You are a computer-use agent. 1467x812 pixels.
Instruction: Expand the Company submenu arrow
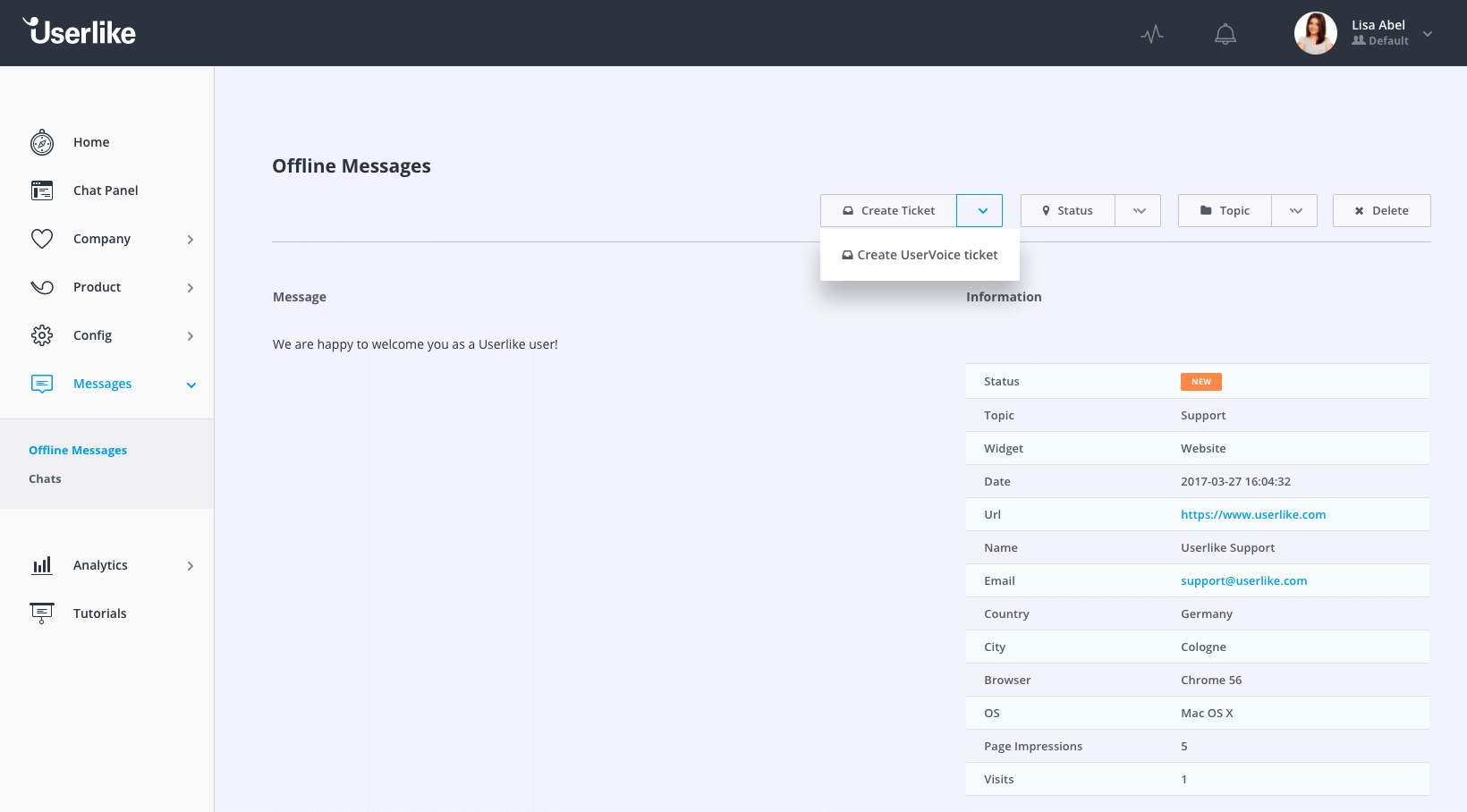click(191, 240)
